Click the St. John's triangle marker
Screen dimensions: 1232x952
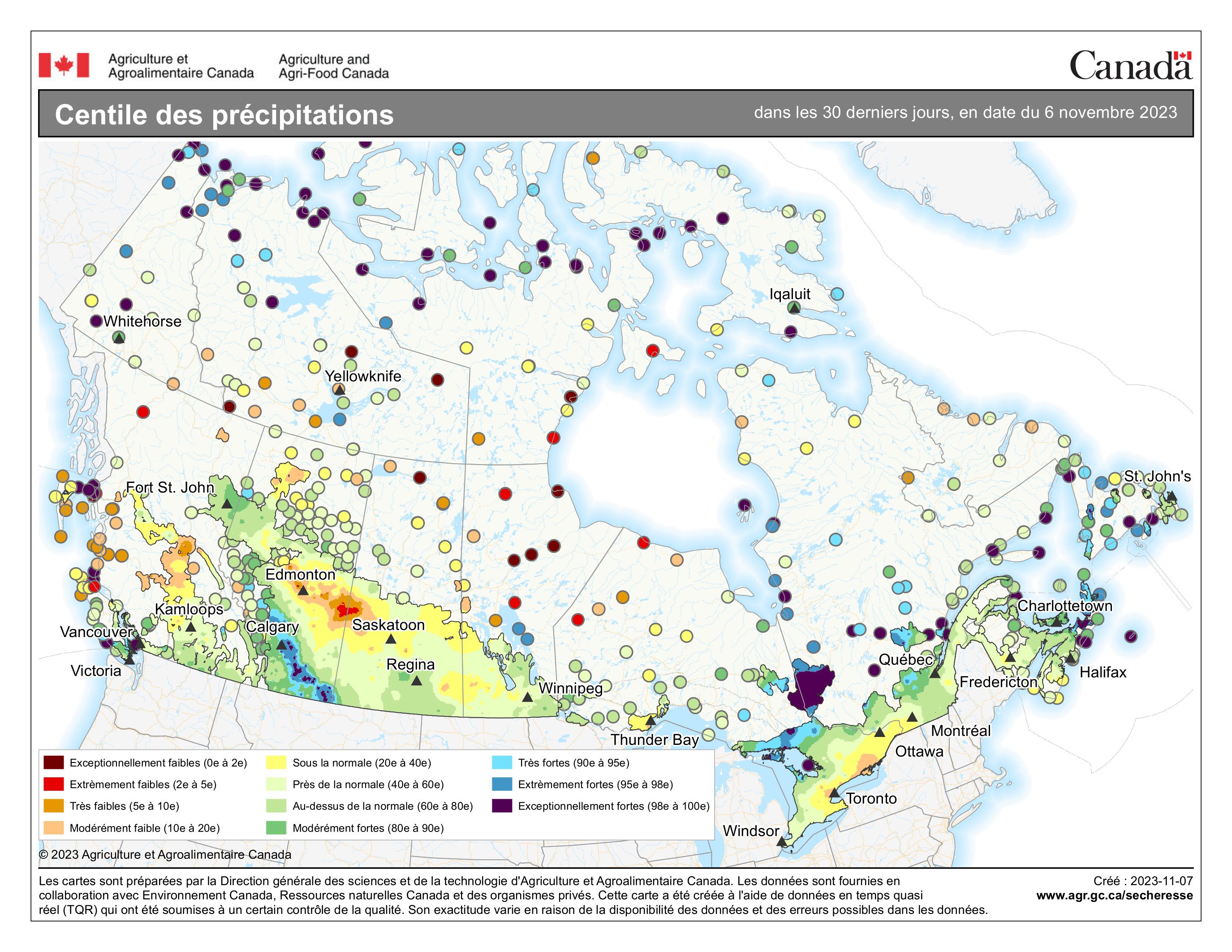point(1172,496)
